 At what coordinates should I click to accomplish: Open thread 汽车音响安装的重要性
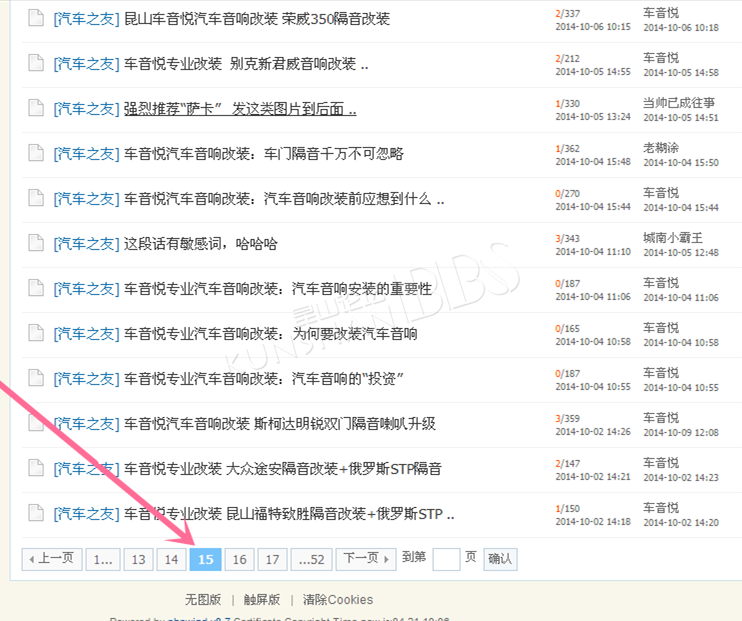(278, 288)
